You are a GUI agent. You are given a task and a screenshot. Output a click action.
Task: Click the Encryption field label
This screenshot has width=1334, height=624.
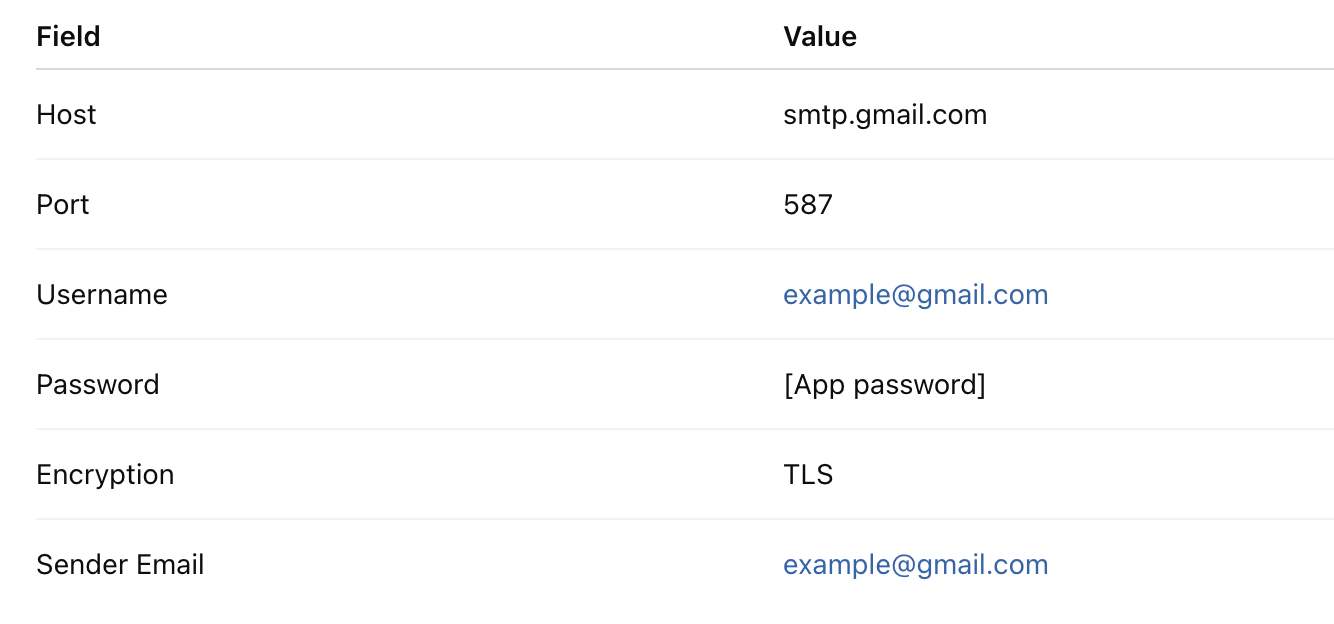pyautogui.click(x=105, y=476)
